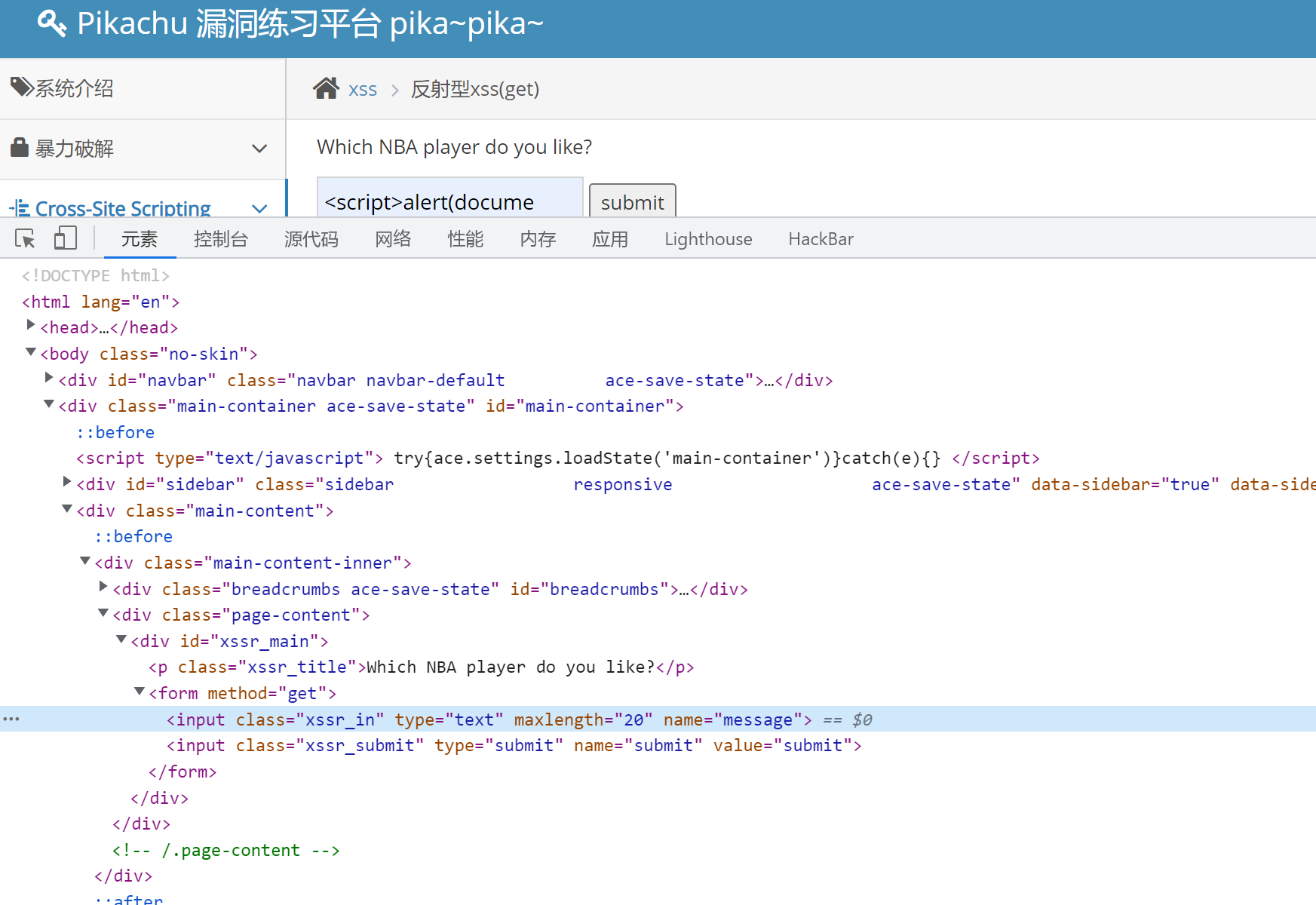Viewport: 1316px width, 905px height.
Task: Click the three-dots beside selected DOM row
Action: click(11, 719)
